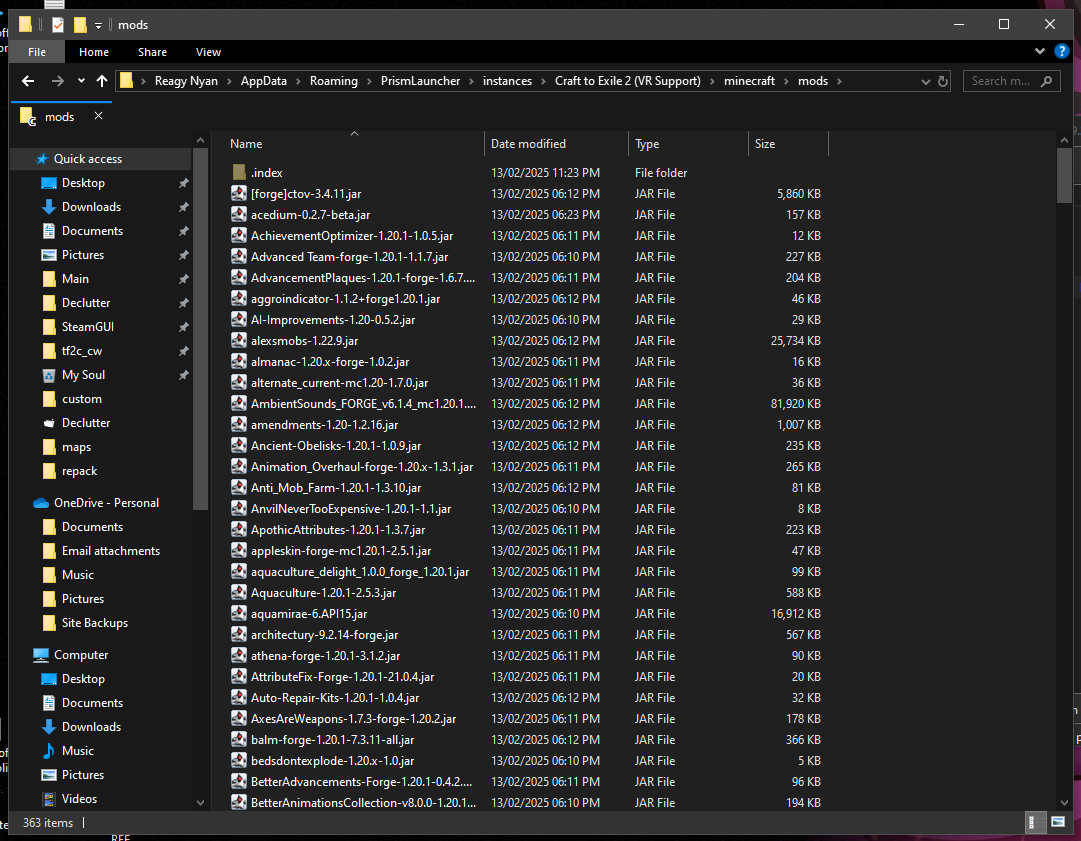Navigate to instances breadcrumb

[507, 81]
